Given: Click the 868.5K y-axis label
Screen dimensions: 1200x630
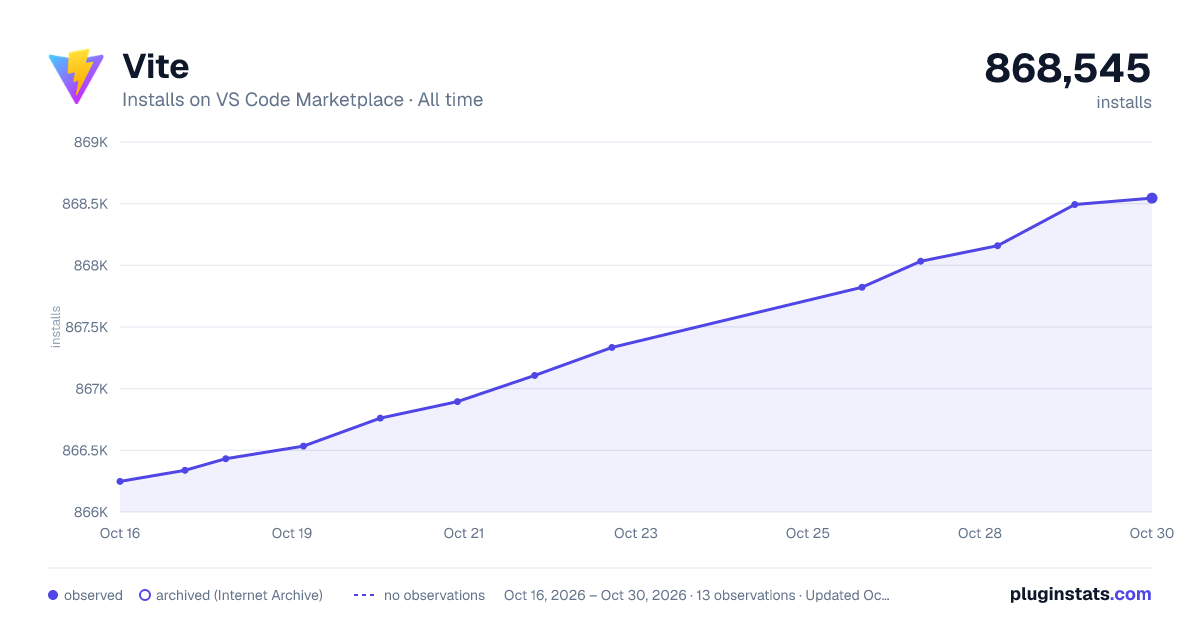Looking at the screenshot, I should click(85, 204).
